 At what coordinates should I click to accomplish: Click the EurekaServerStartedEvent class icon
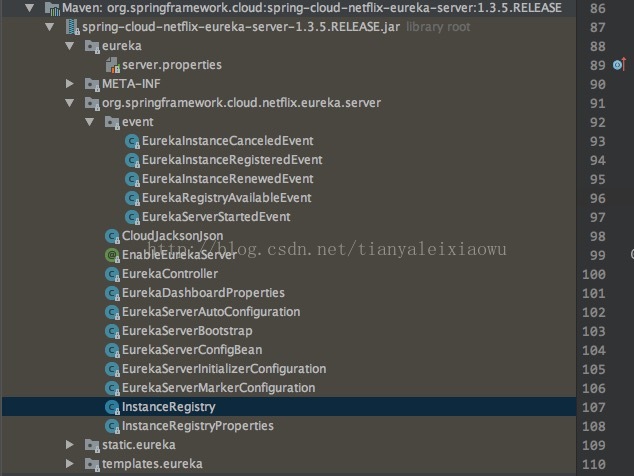pos(132,217)
